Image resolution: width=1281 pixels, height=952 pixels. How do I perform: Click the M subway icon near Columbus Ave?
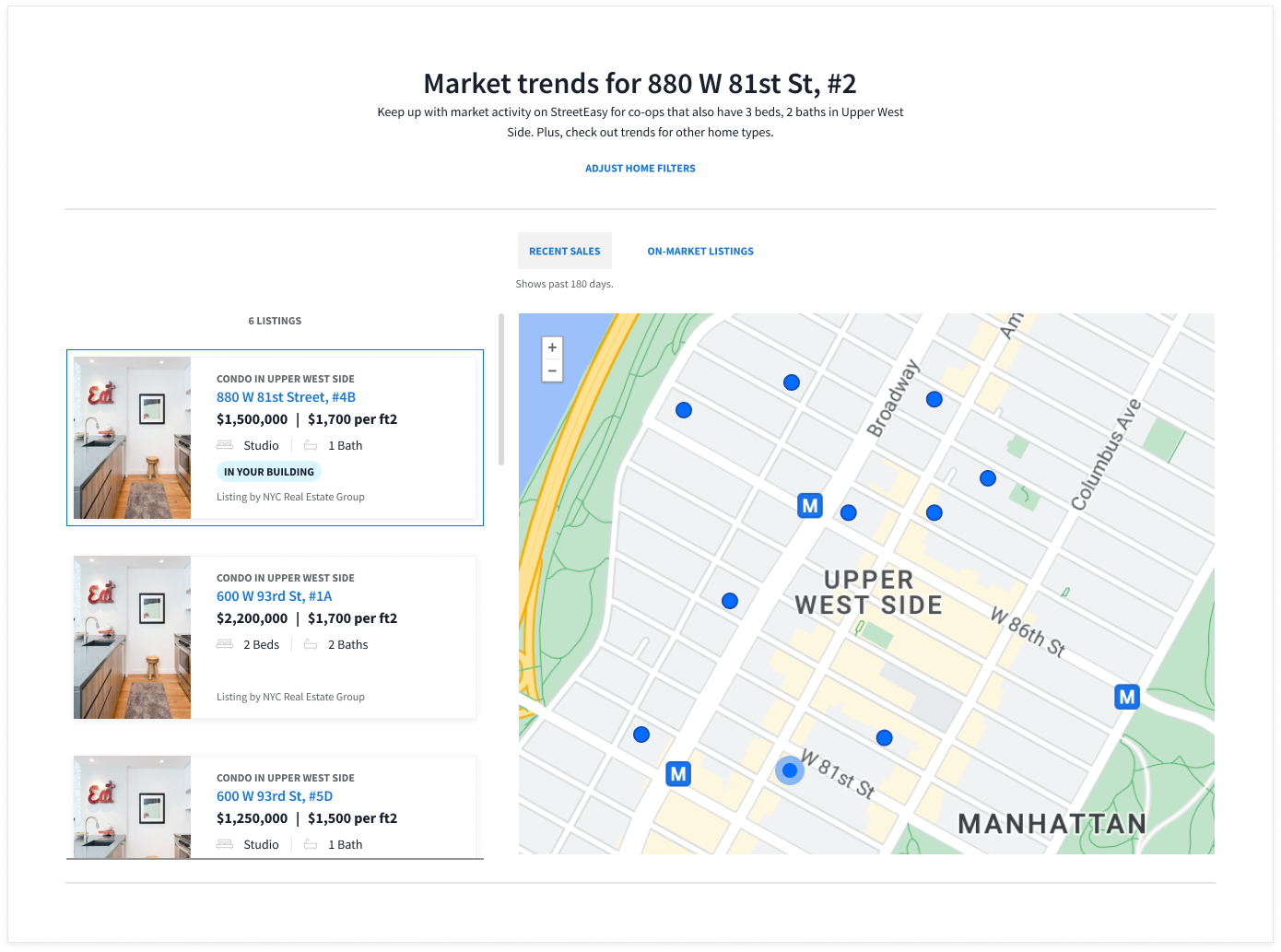(x=1126, y=697)
